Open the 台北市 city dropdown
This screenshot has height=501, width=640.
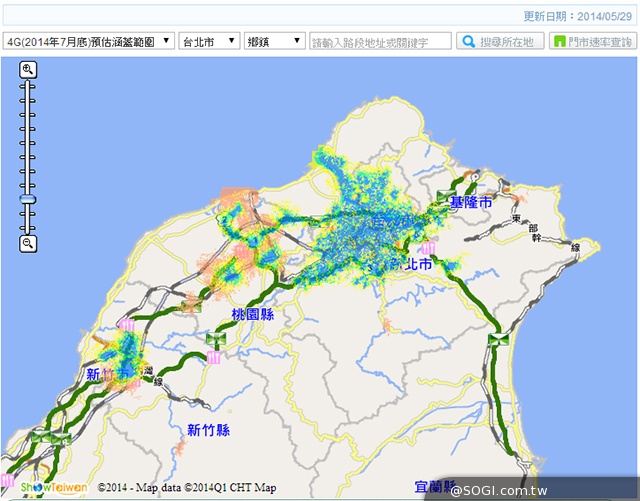pos(209,41)
